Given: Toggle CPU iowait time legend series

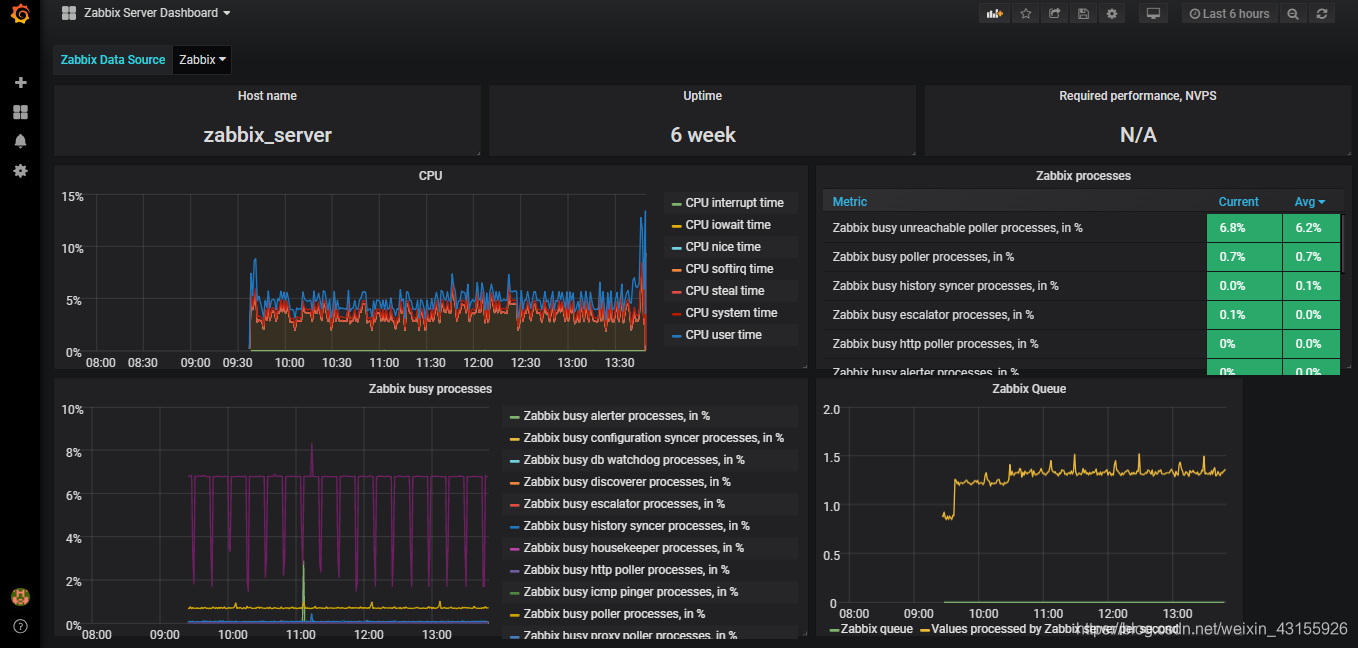Looking at the screenshot, I should (x=728, y=225).
